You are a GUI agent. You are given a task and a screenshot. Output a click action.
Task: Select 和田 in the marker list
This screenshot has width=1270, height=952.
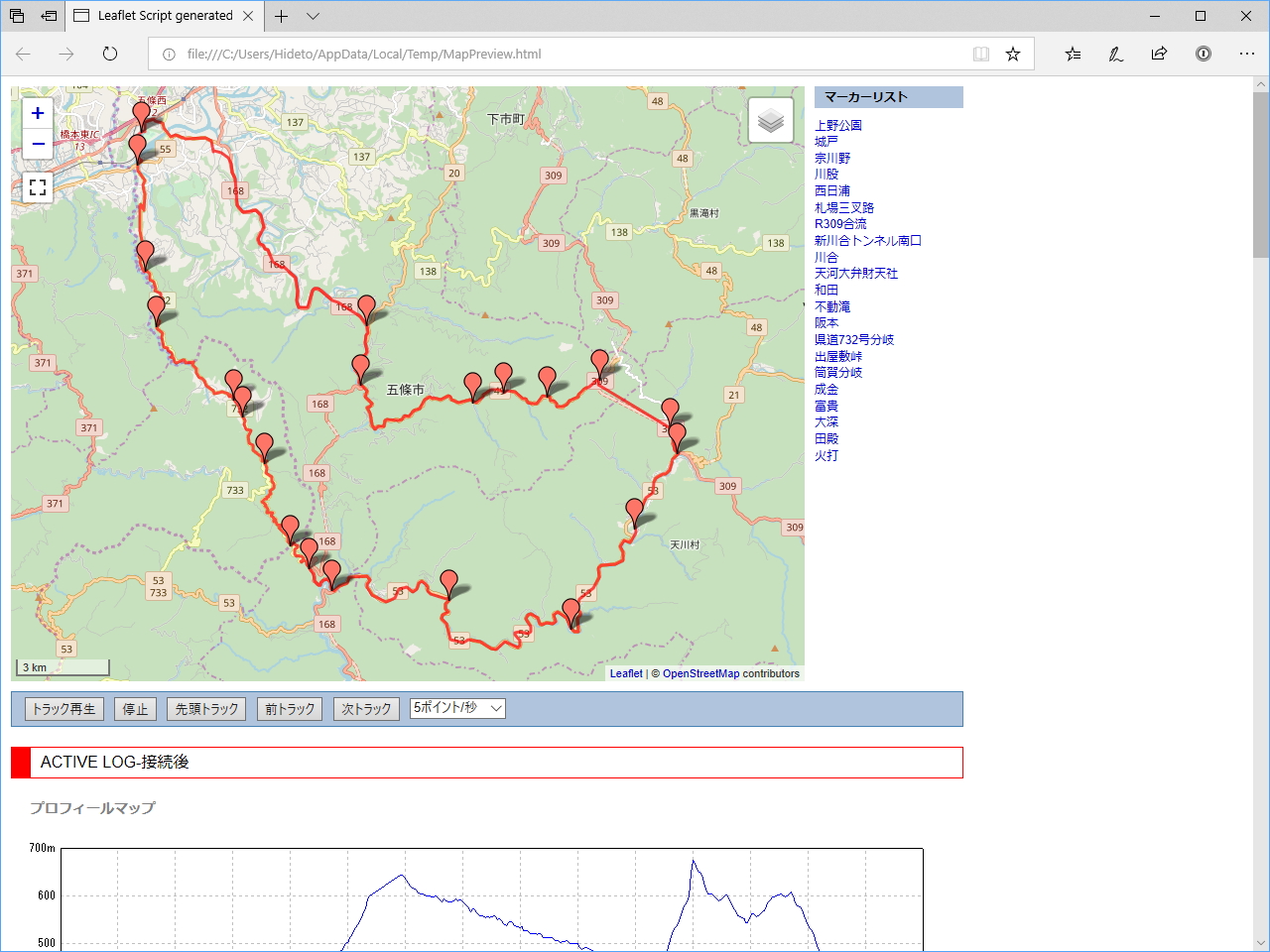tap(826, 291)
